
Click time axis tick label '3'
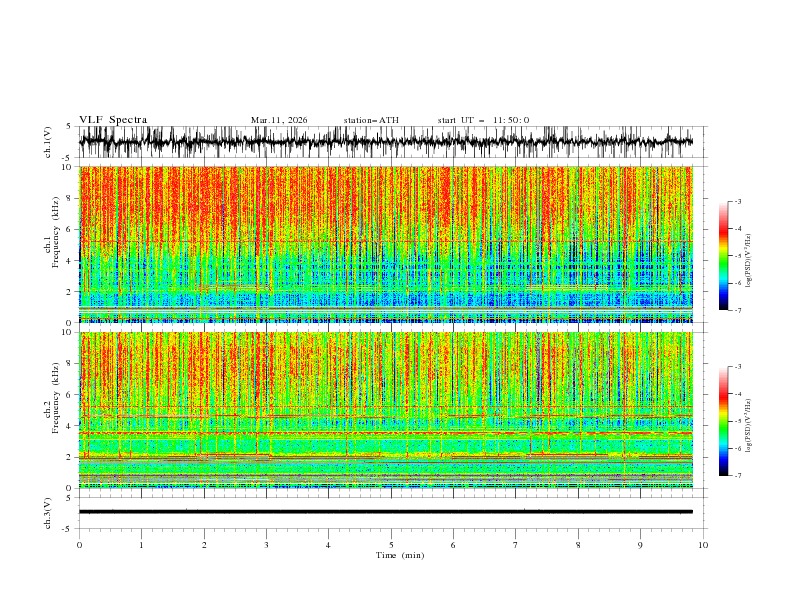tap(266, 545)
